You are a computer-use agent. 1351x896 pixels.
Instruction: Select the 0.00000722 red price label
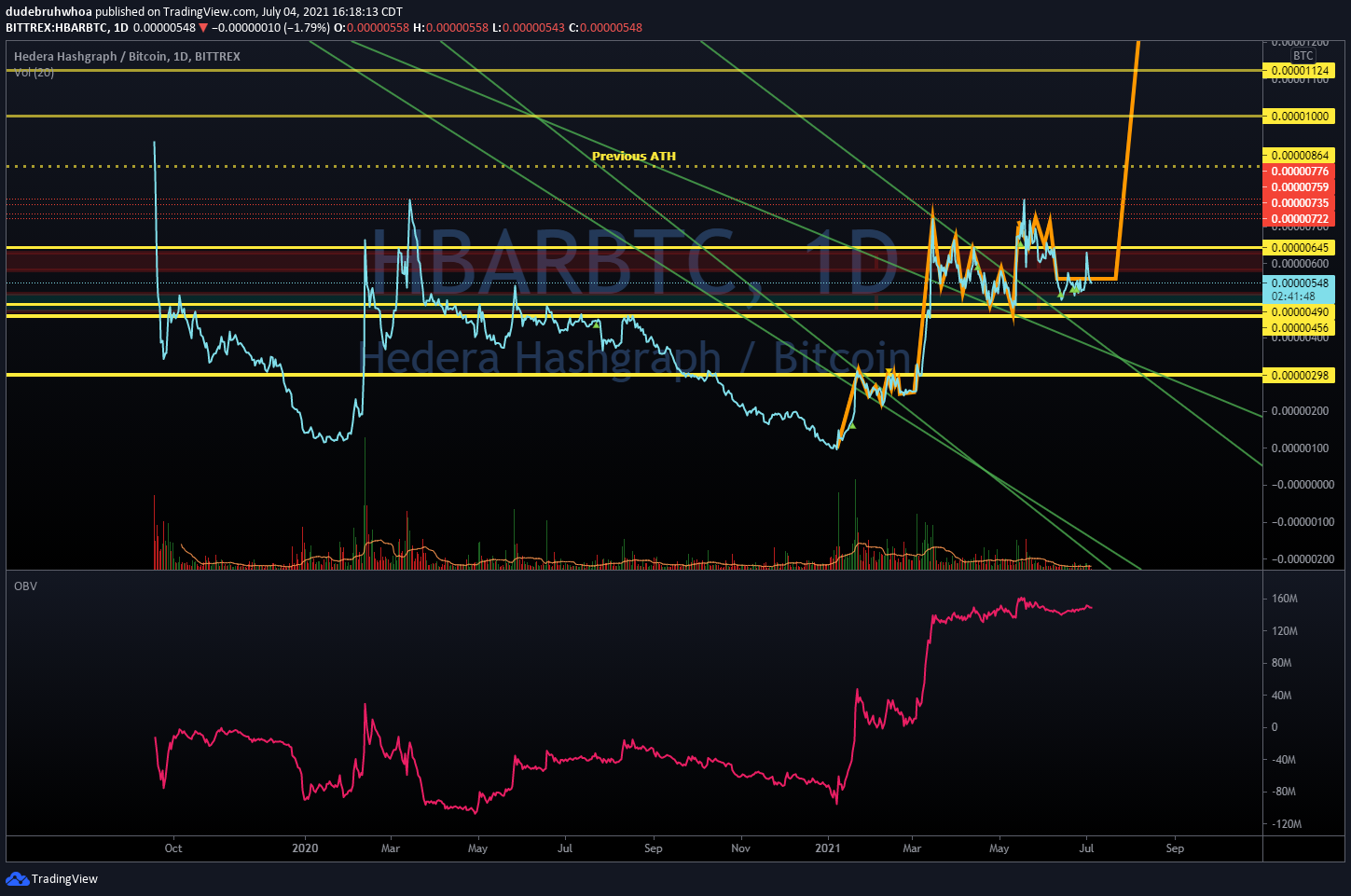[1299, 219]
